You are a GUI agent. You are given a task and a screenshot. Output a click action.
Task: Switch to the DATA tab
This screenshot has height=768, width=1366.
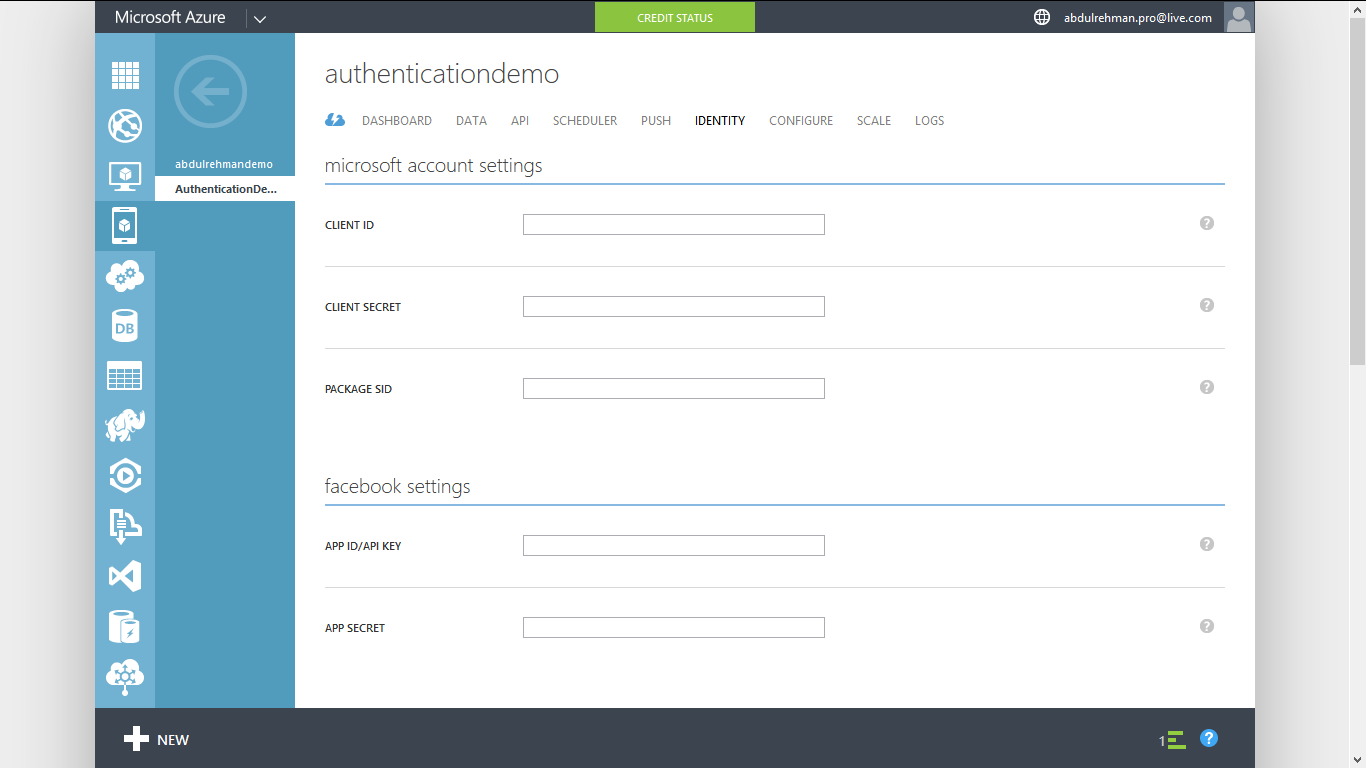(x=471, y=120)
